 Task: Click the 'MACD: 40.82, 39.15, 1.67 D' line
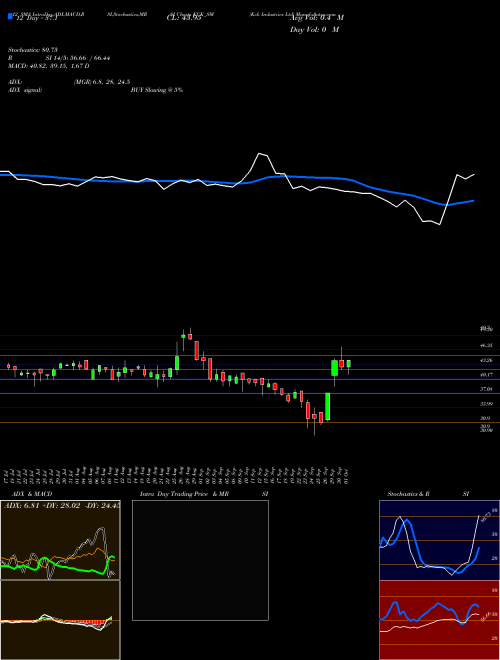49,66
